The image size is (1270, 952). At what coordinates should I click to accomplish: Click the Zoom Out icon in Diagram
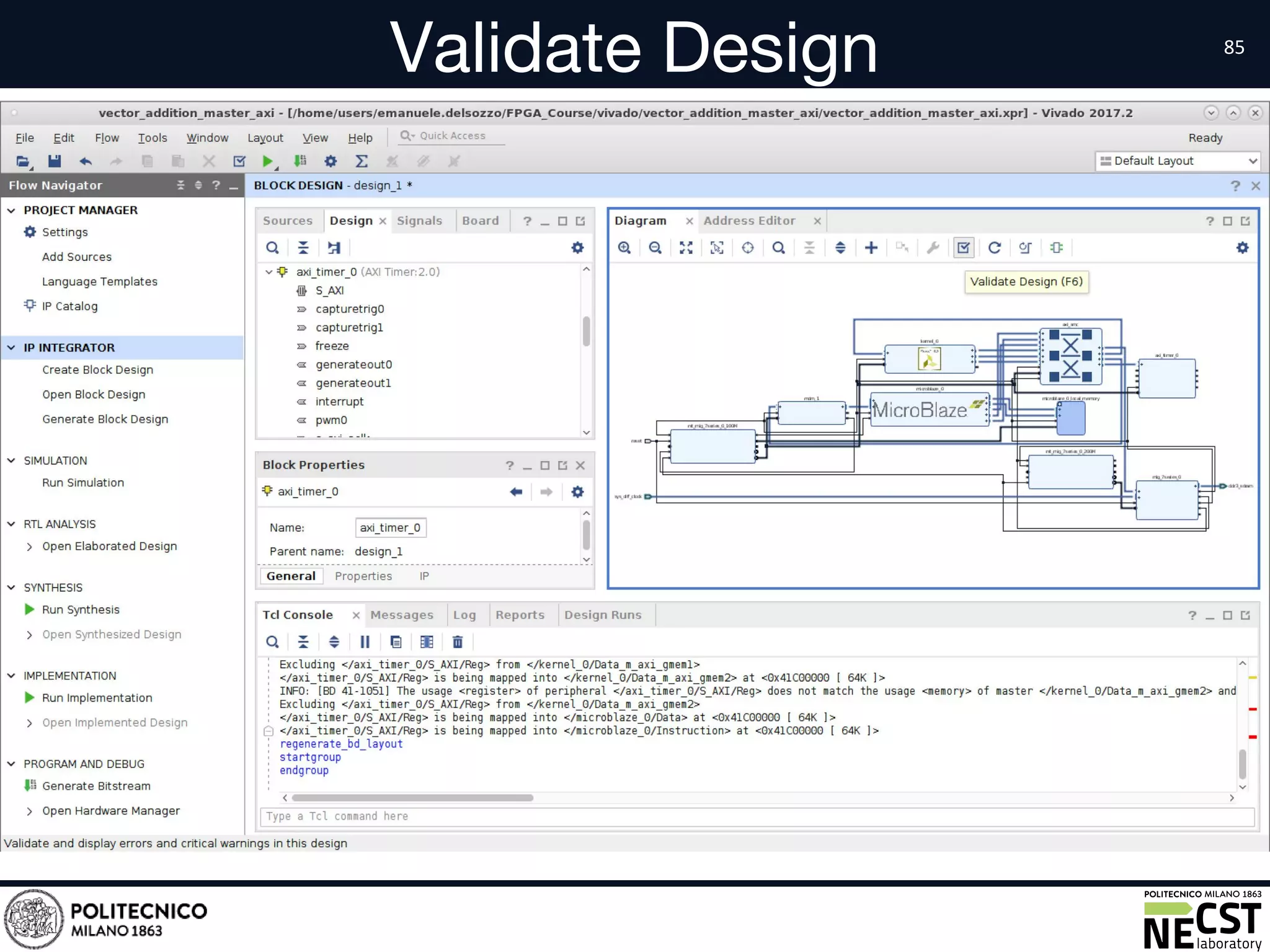tap(655, 248)
